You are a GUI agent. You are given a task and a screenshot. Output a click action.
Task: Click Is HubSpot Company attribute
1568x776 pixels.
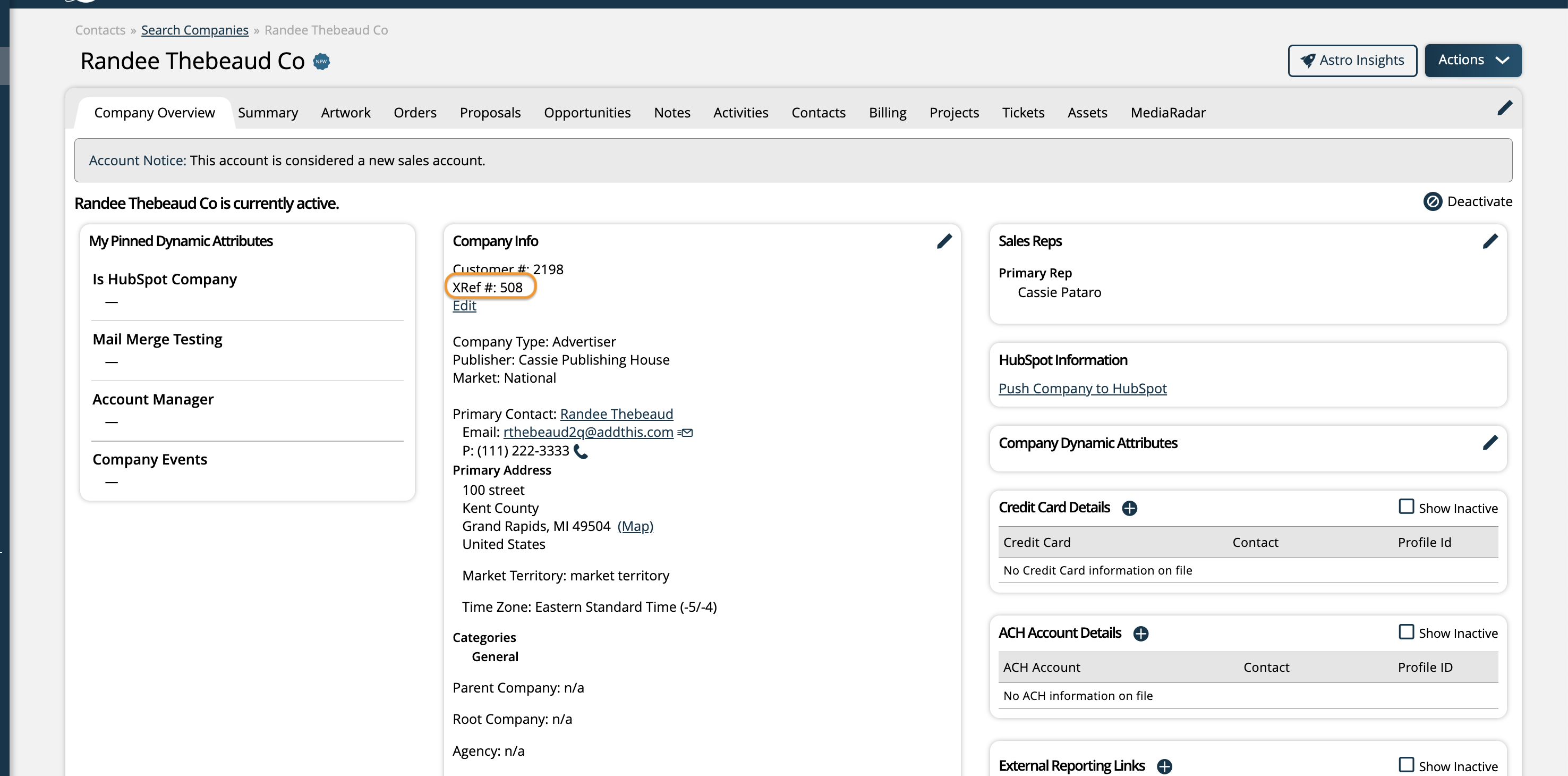pos(164,279)
